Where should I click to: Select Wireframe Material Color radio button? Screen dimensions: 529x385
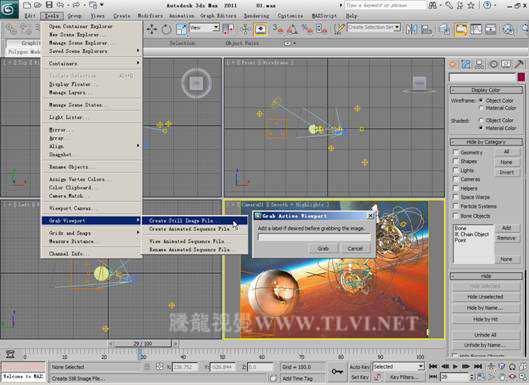pyautogui.click(x=481, y=108)
